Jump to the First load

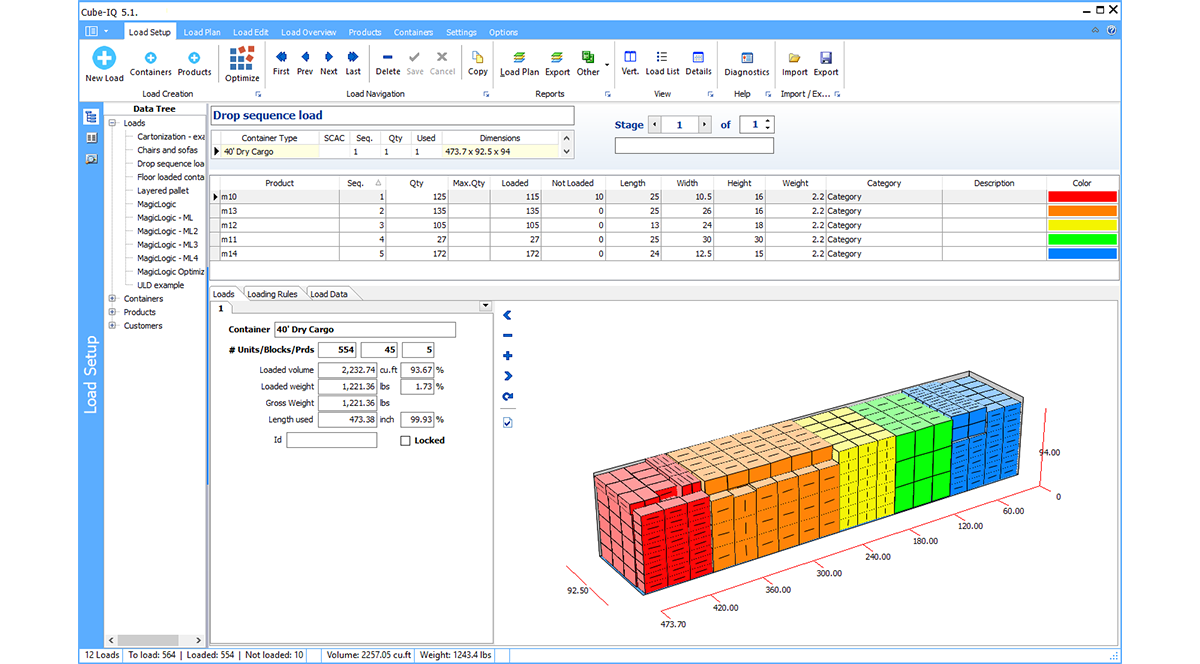pos(281,64)
